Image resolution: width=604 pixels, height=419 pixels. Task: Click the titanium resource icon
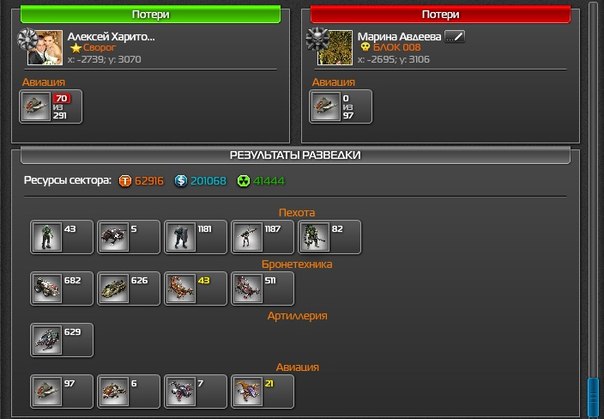(x=125, y=181)
